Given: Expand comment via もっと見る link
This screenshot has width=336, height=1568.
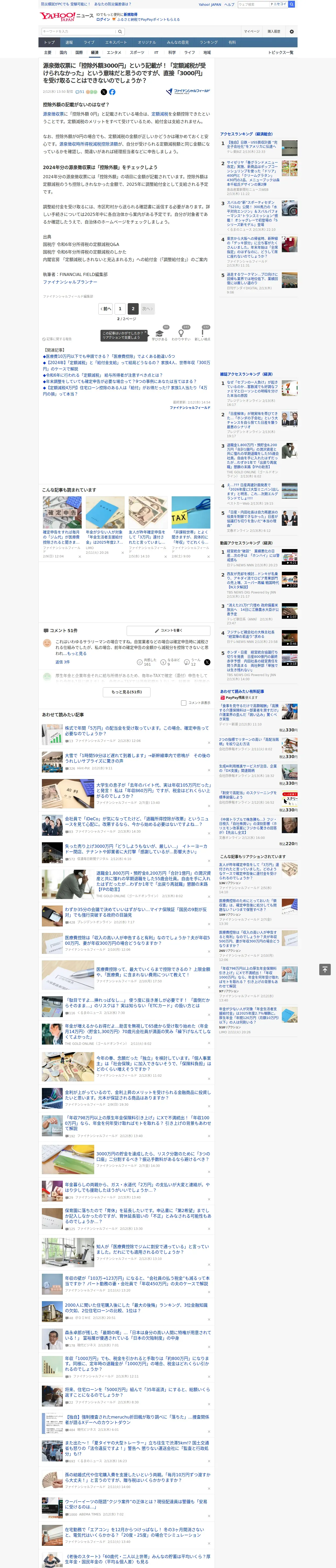Looking at the screenshot, I should tap(77, 654).
